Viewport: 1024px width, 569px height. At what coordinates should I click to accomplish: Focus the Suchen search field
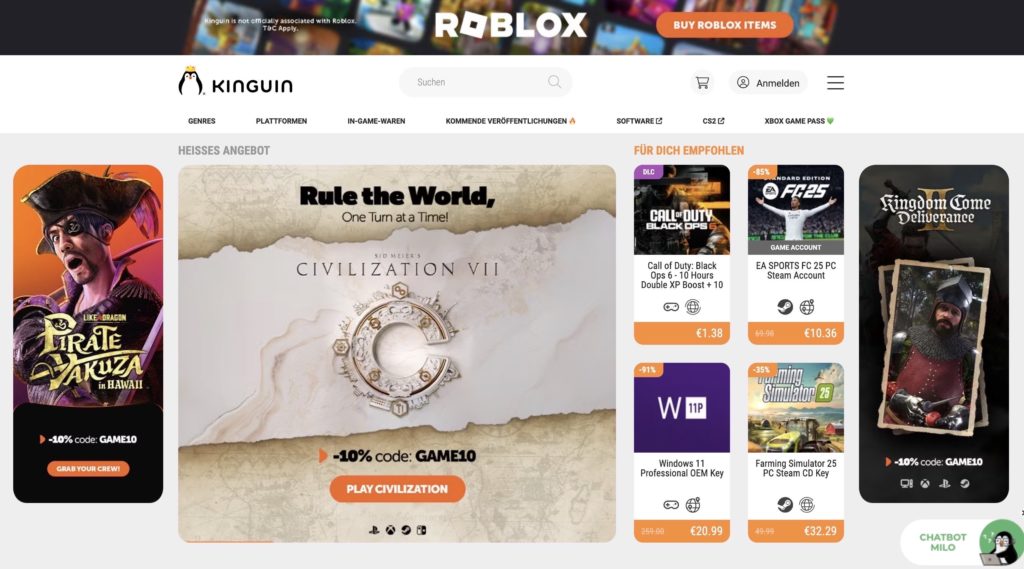(x=485, y=82)
